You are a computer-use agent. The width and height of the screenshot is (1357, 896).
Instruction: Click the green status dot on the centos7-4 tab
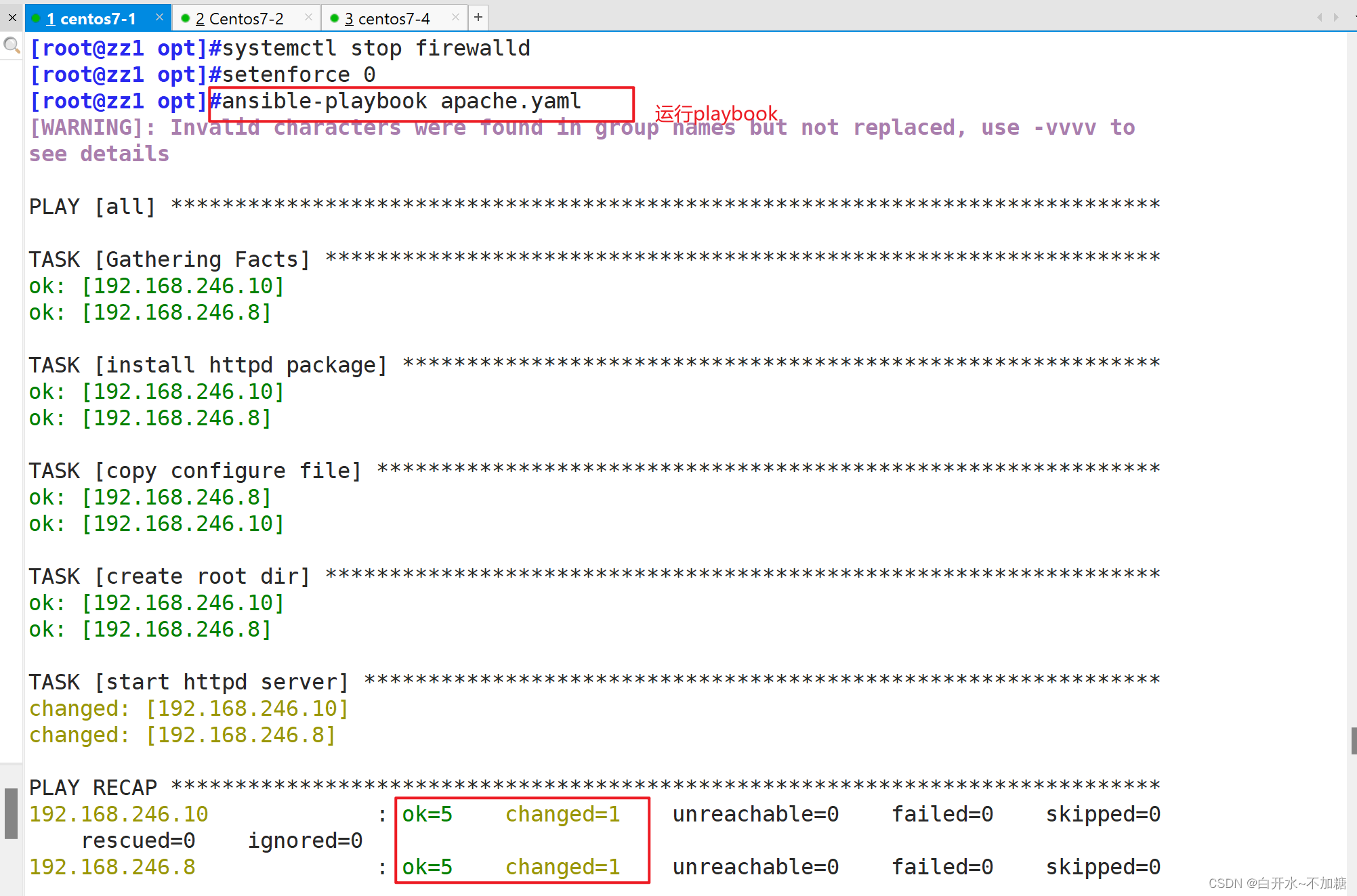[x=334, y=18]
